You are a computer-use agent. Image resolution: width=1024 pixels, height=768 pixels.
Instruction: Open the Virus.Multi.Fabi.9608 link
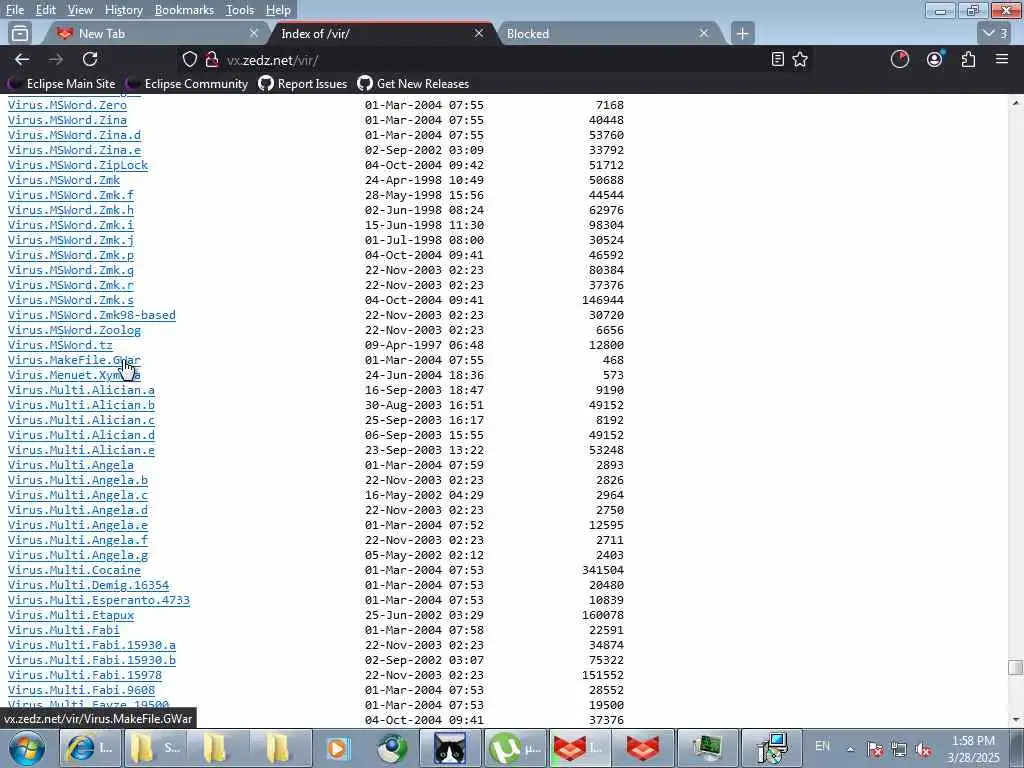[x=81, y=690]
